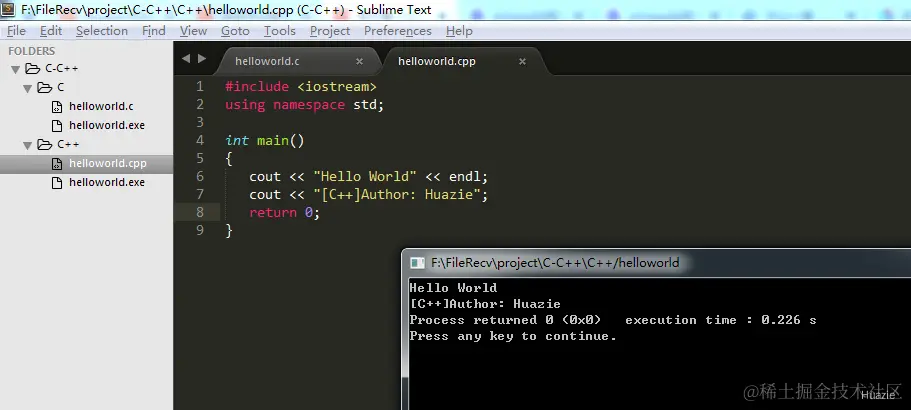
Task: Close the helloworld.c tab
Action: point(359,61)
